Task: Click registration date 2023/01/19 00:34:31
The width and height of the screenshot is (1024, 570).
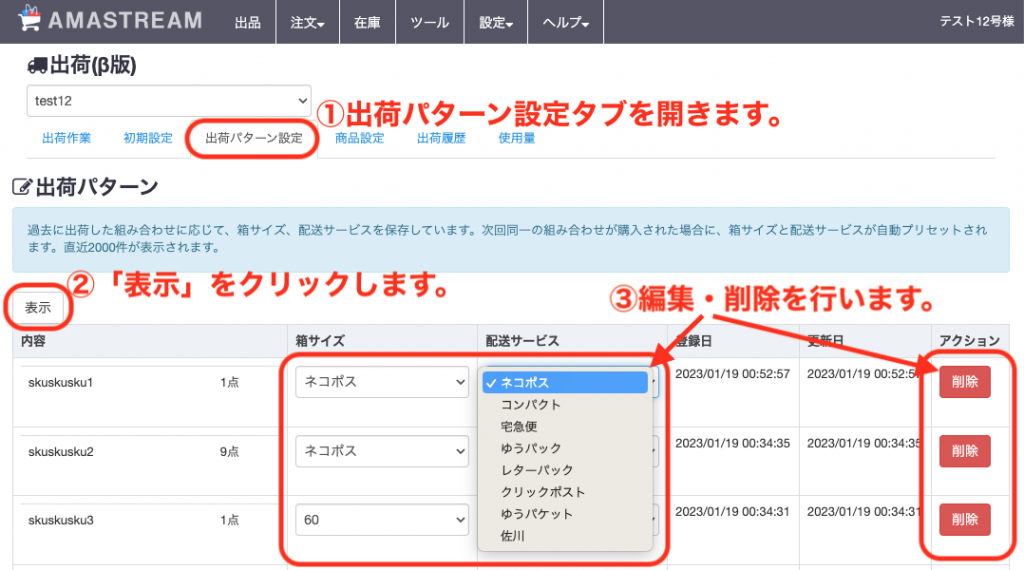Action: click(x=733, y=512)
